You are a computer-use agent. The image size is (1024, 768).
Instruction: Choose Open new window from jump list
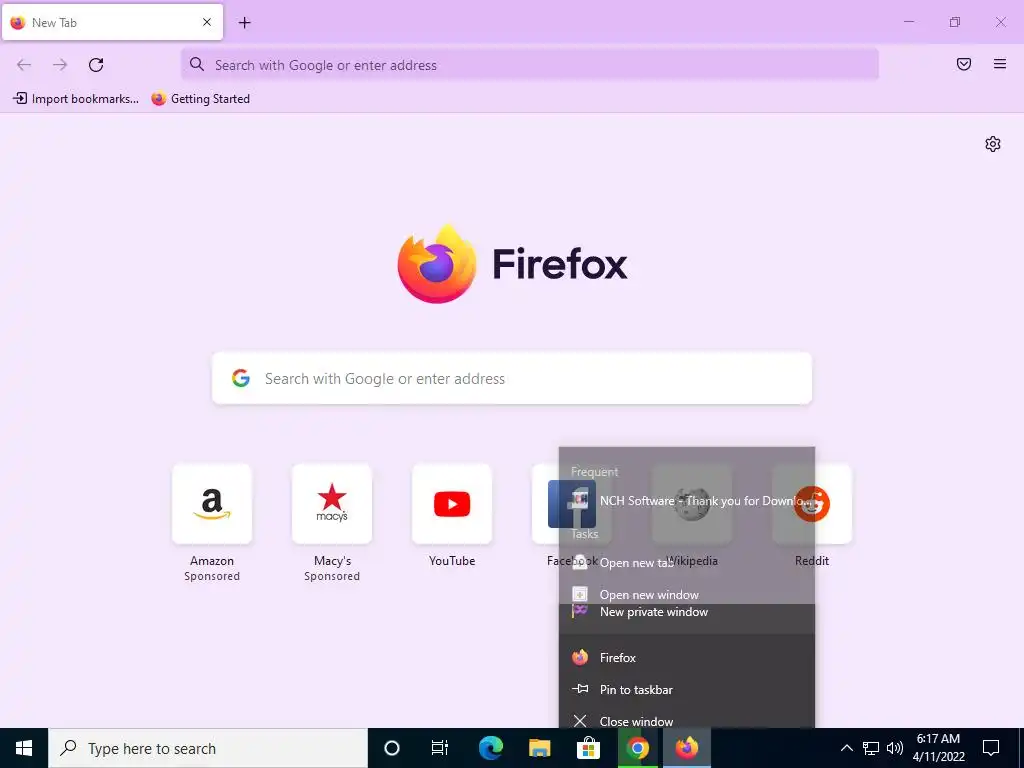coord(687,595)
